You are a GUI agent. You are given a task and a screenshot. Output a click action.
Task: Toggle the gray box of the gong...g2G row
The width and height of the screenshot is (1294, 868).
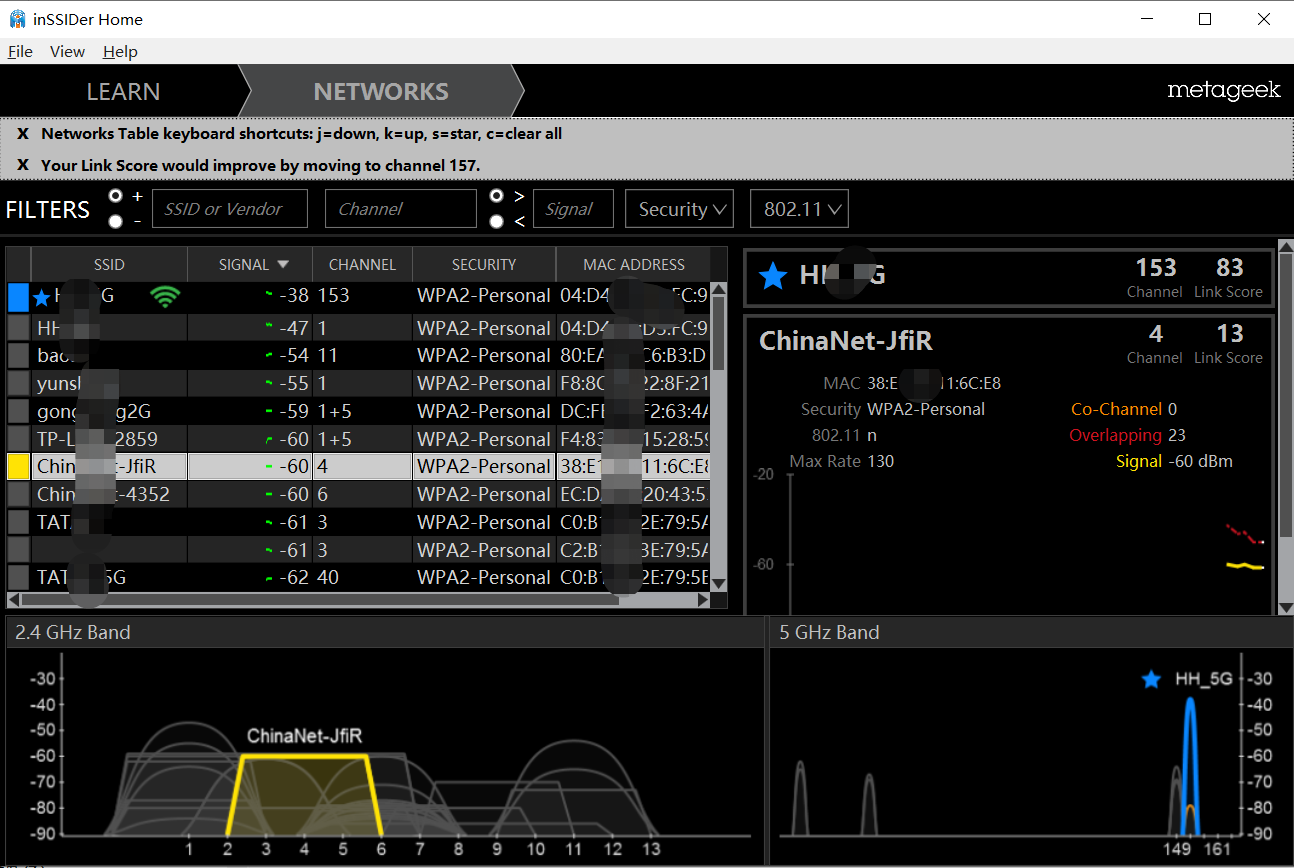pos(18,411)
